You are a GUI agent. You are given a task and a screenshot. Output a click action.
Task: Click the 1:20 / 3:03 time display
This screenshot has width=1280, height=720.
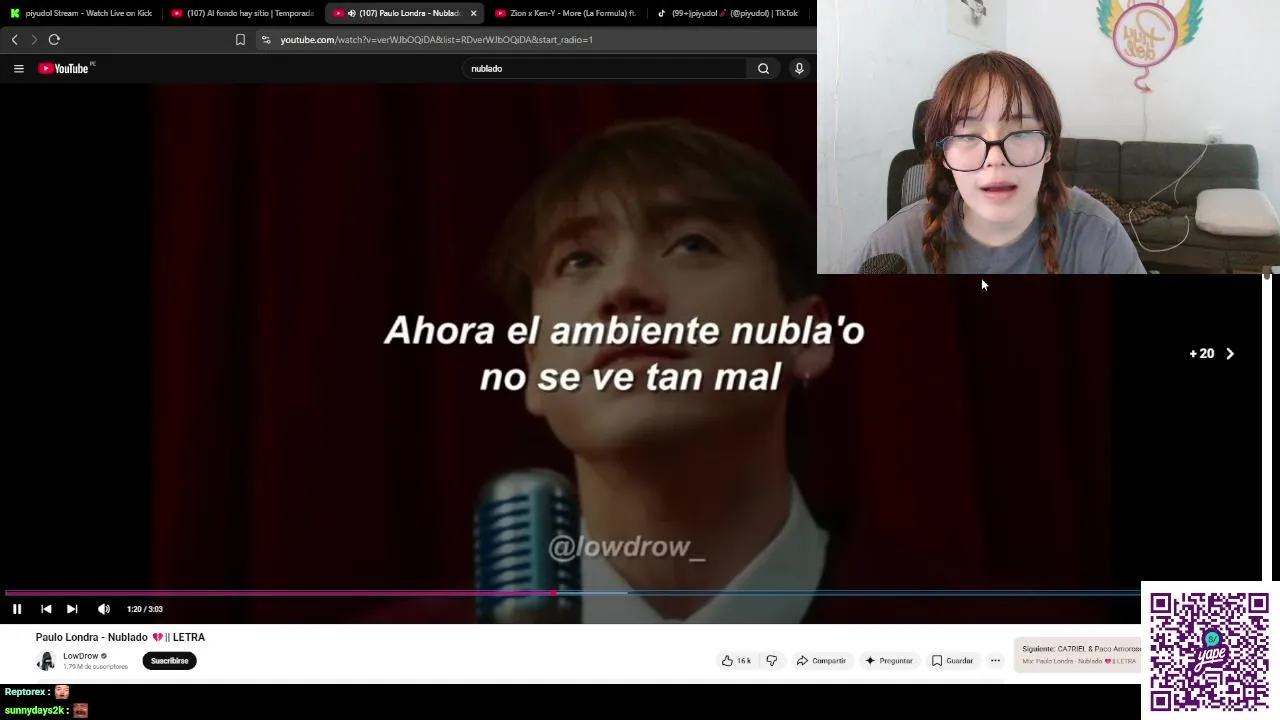[145, 609]
